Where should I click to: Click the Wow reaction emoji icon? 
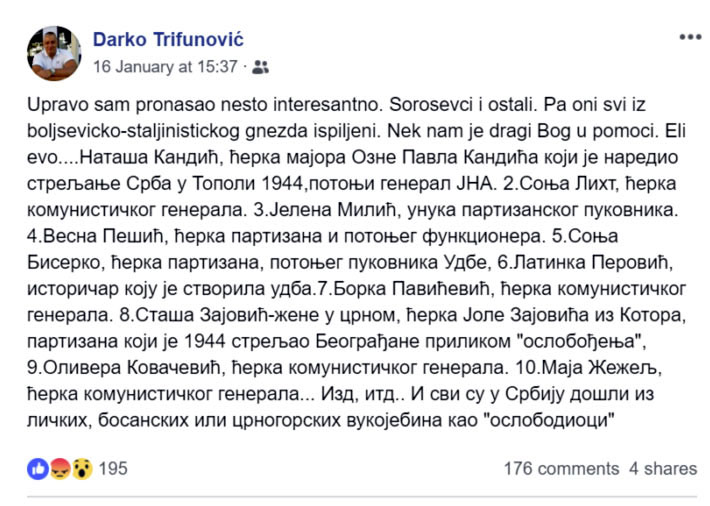tap(82, 469)
